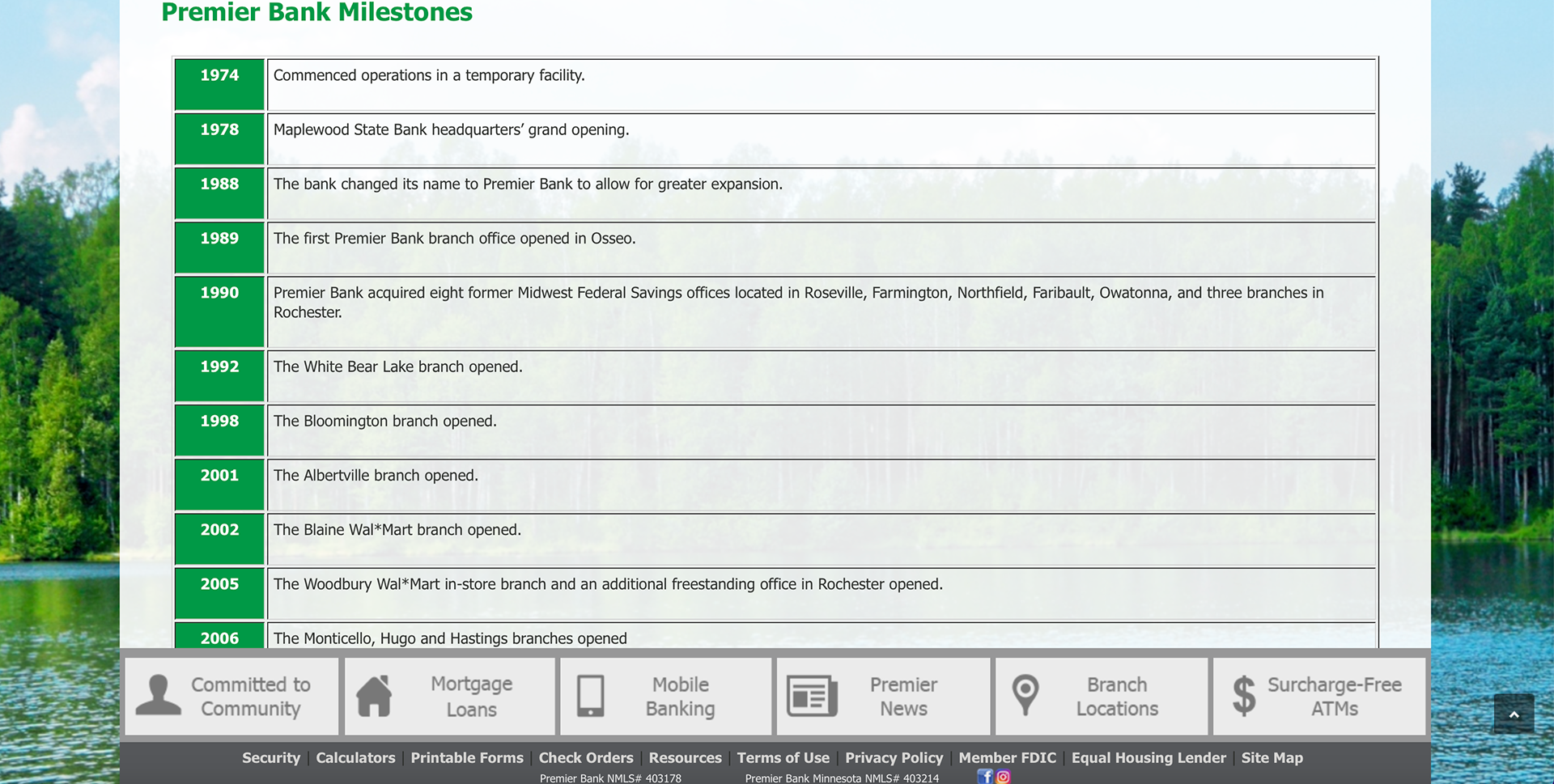Open Branch Locations label
This screenshot has width=1554, height=784.
[x=1117, y=697]
